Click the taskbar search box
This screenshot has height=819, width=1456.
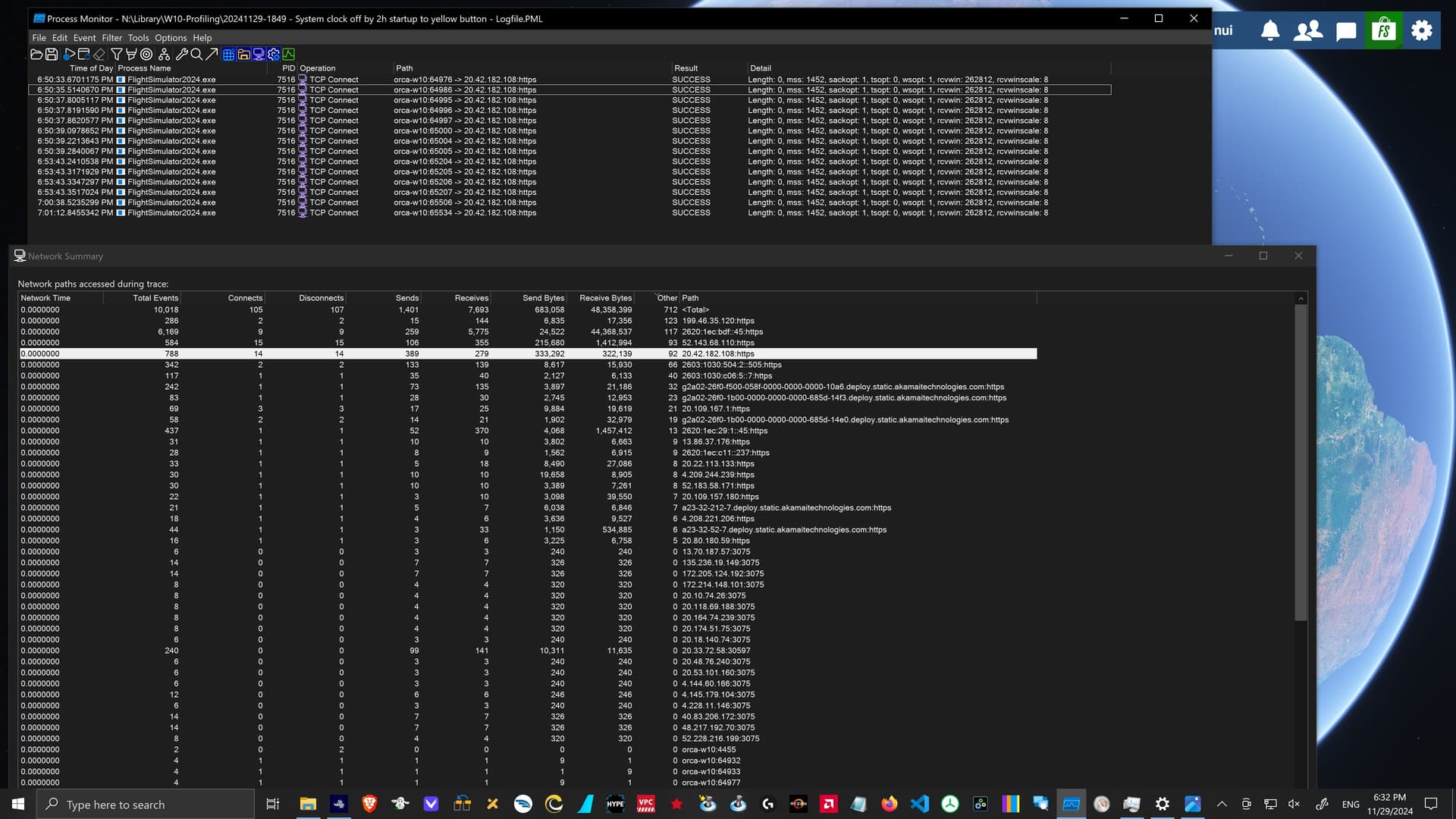tap(146, 804)
